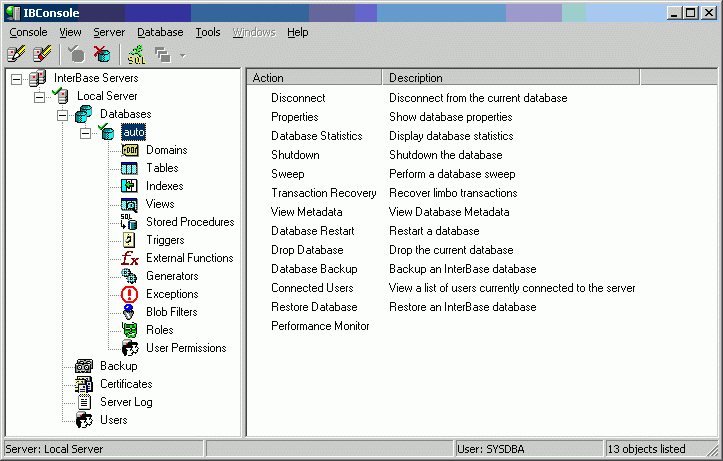Click the Performance Monitor action
723x461 pixels.
320,326
